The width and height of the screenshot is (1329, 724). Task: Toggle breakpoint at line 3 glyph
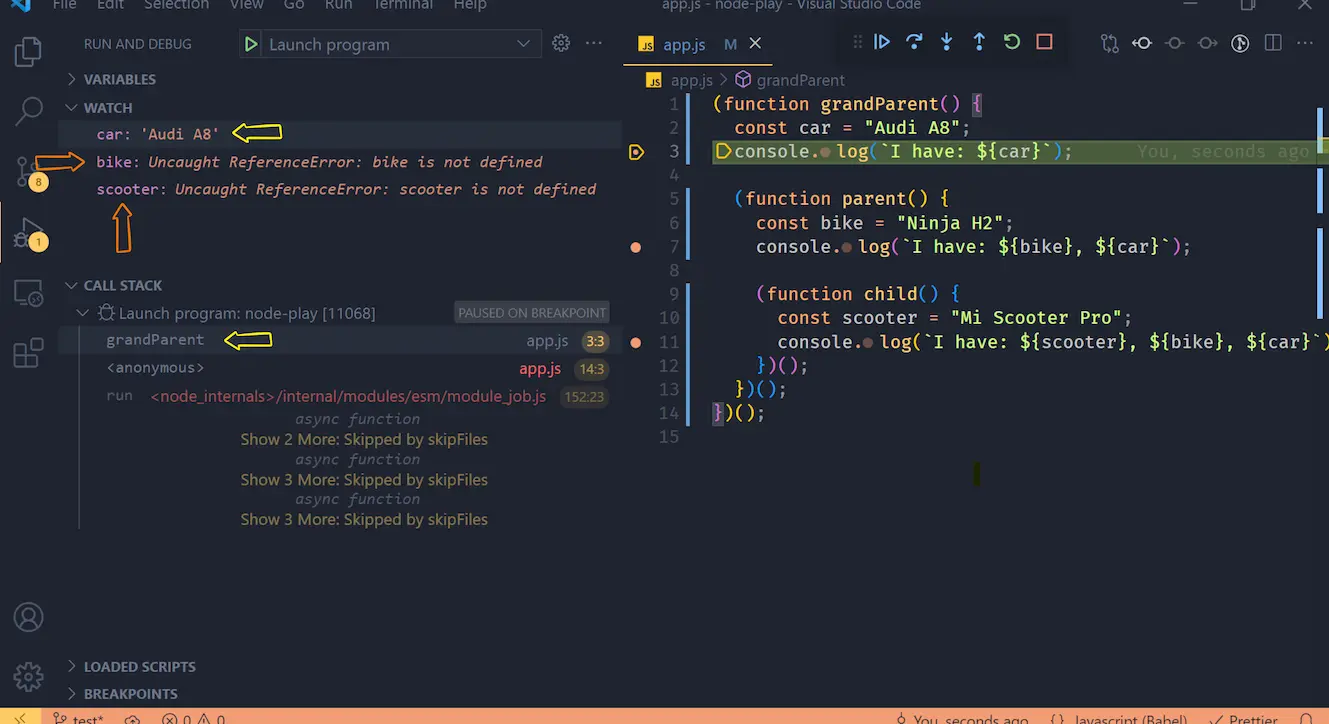tap(636, 152)
